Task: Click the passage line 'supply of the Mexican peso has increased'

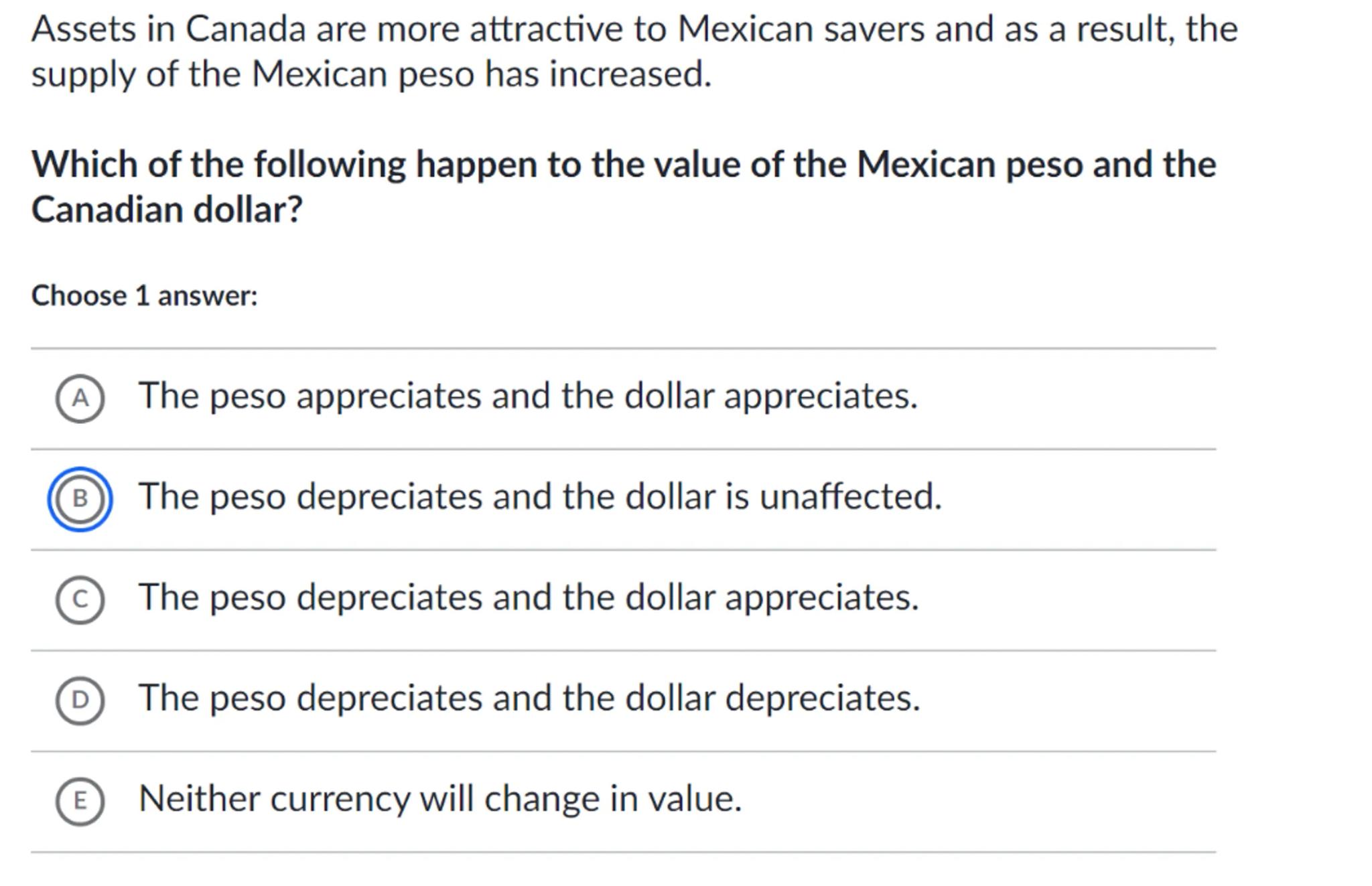Action: 371,74
